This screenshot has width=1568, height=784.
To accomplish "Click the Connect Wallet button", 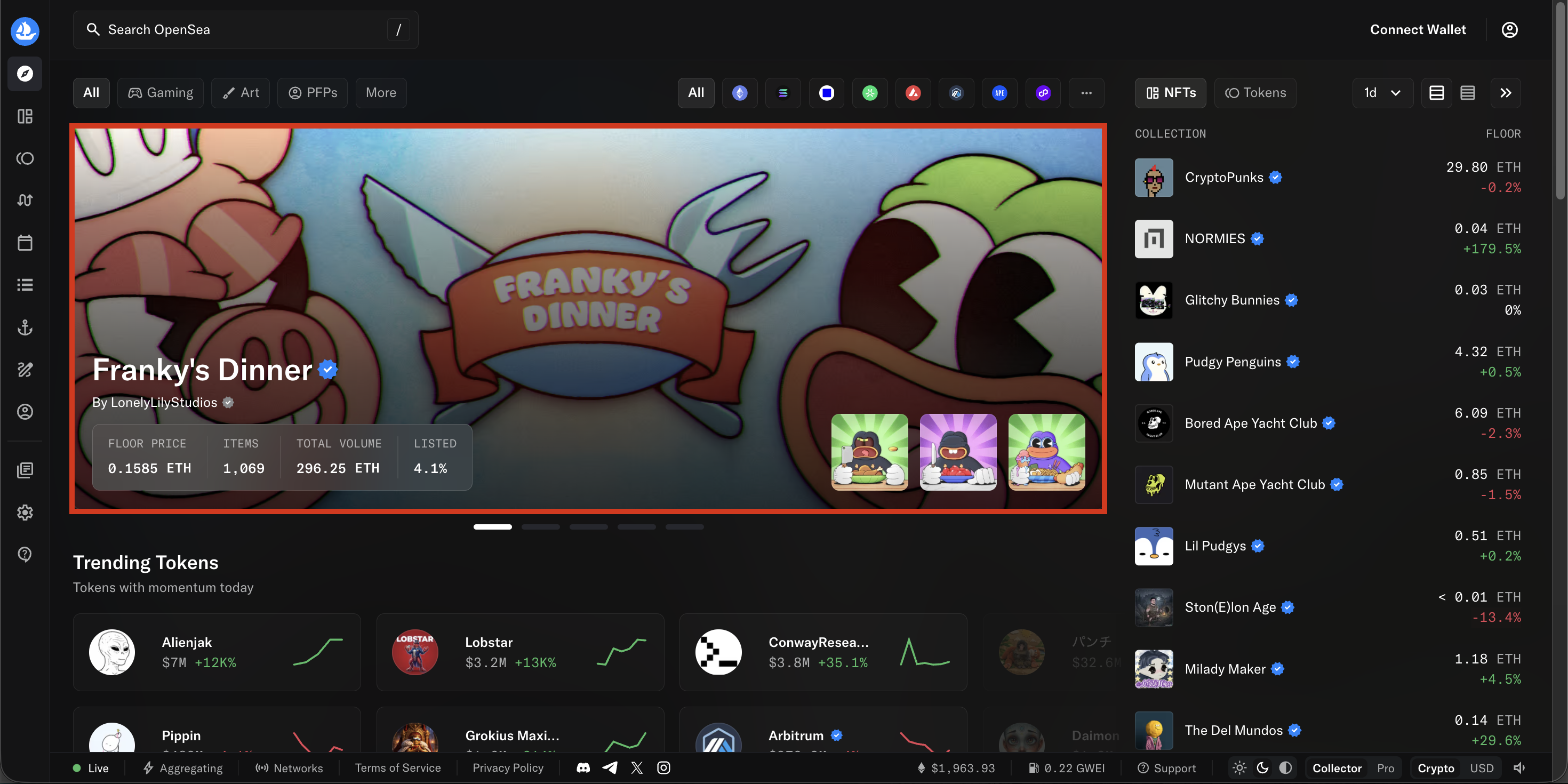I will point(1418,29).
